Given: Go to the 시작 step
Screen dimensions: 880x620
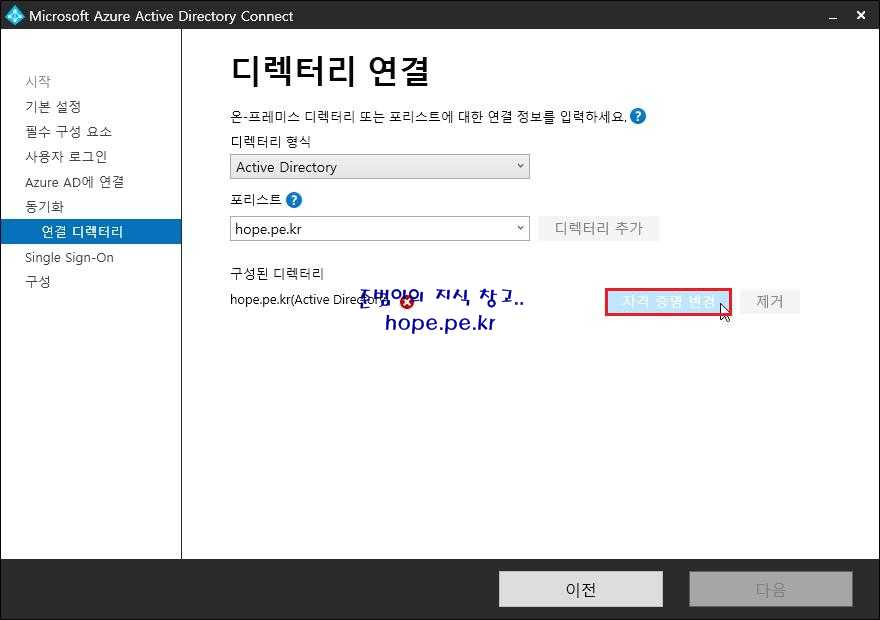Looking at the screenshot, I should [x=38, y=82].
